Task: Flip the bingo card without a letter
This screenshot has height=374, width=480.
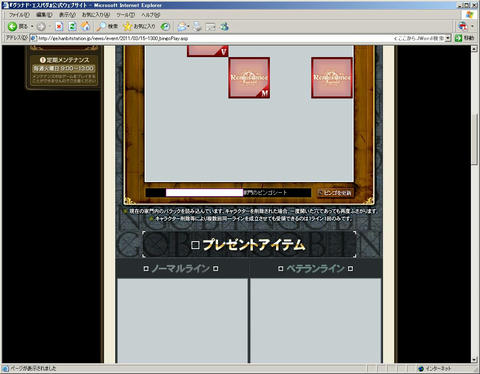Action: click(332, 78)
